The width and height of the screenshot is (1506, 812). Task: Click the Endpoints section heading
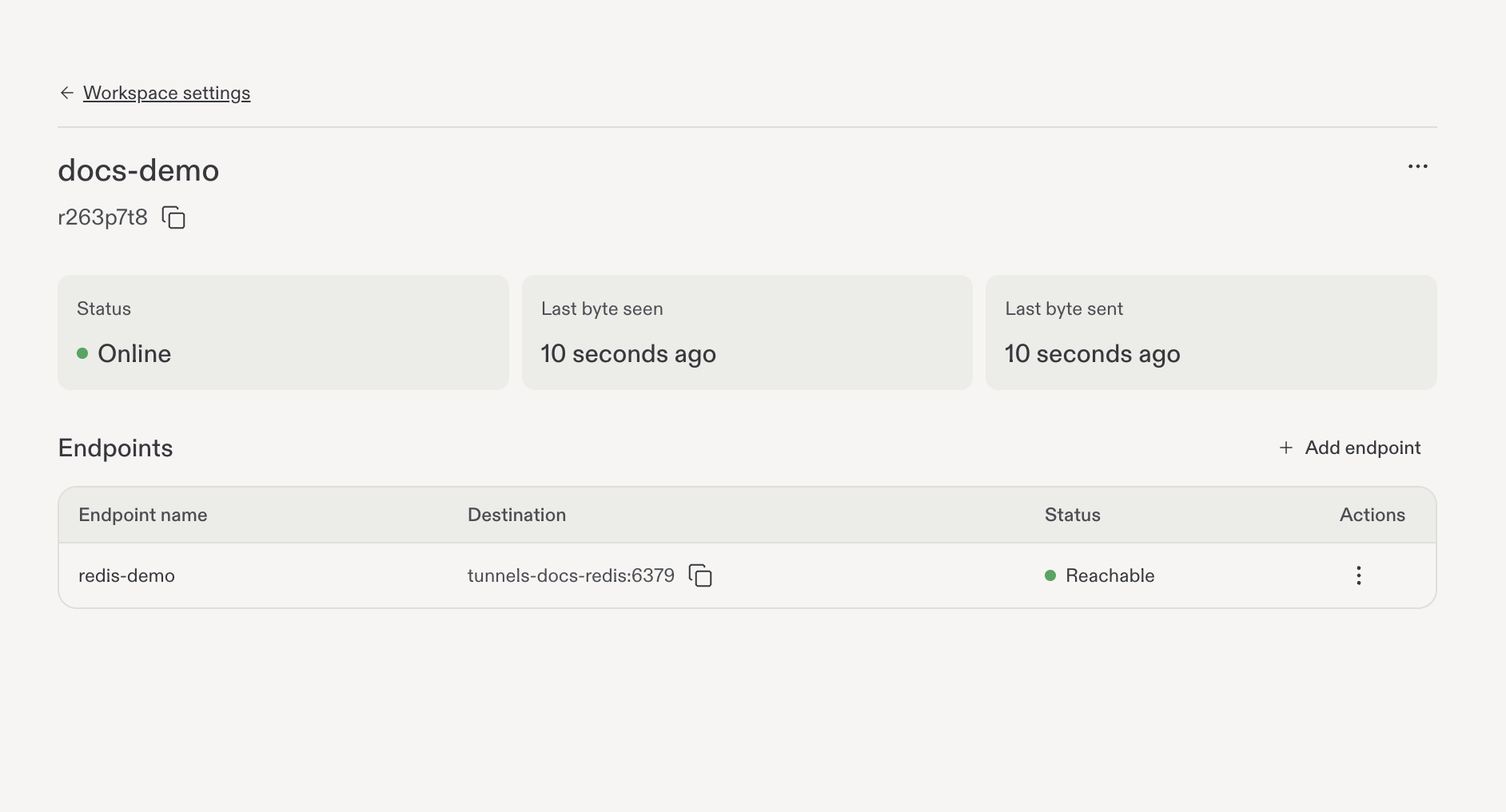click(x=116, y=448)
